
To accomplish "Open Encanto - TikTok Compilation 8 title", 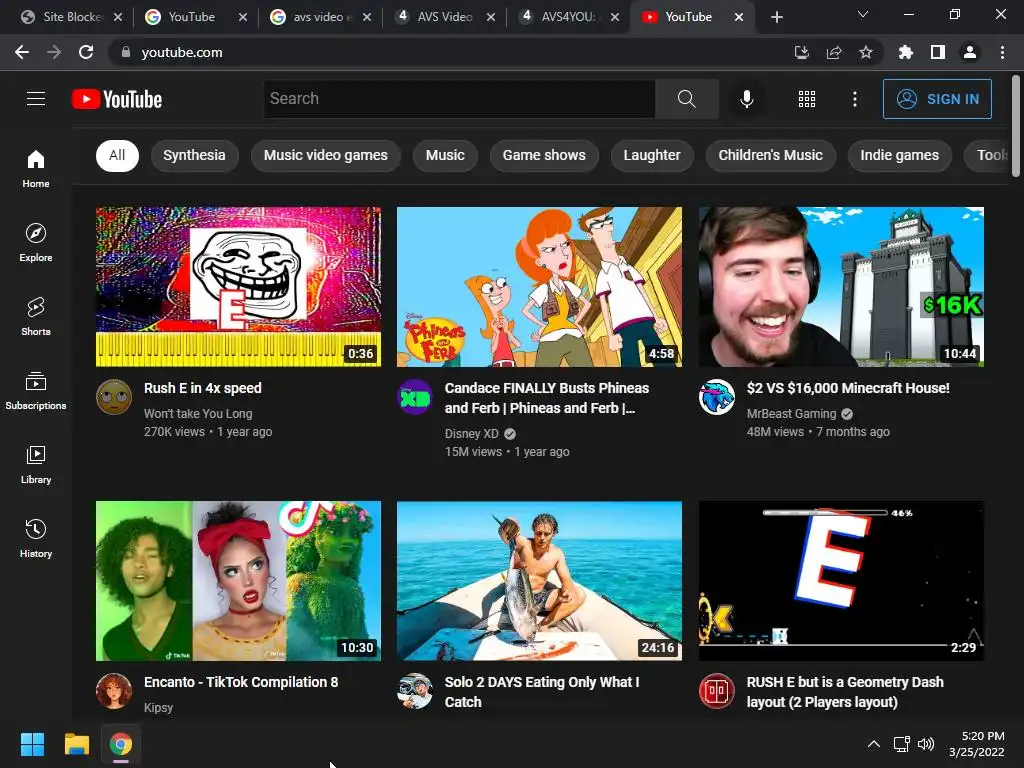I will [241, 682].
